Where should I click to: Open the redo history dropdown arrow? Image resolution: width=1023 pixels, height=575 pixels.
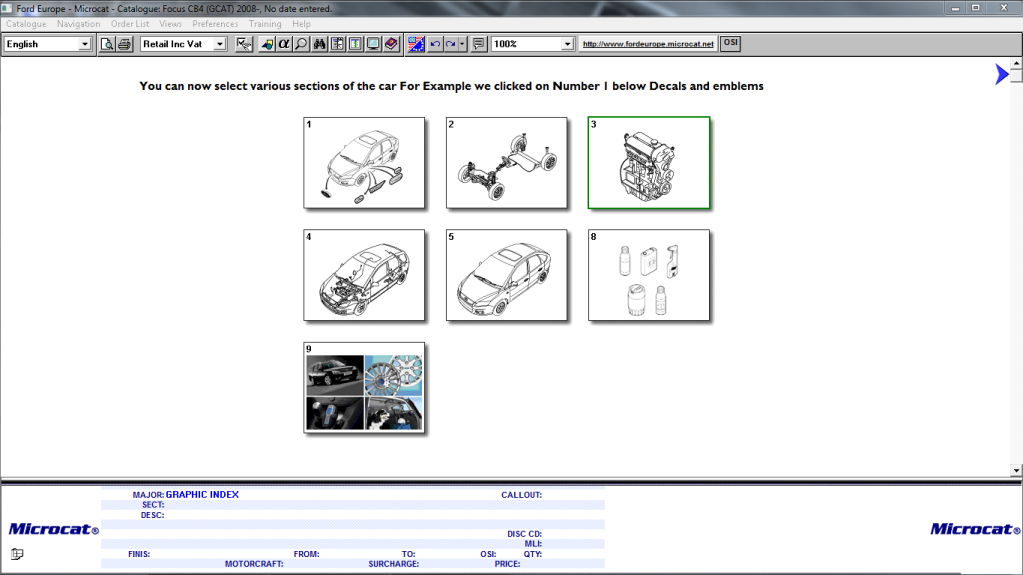click(x=462, y=44)
